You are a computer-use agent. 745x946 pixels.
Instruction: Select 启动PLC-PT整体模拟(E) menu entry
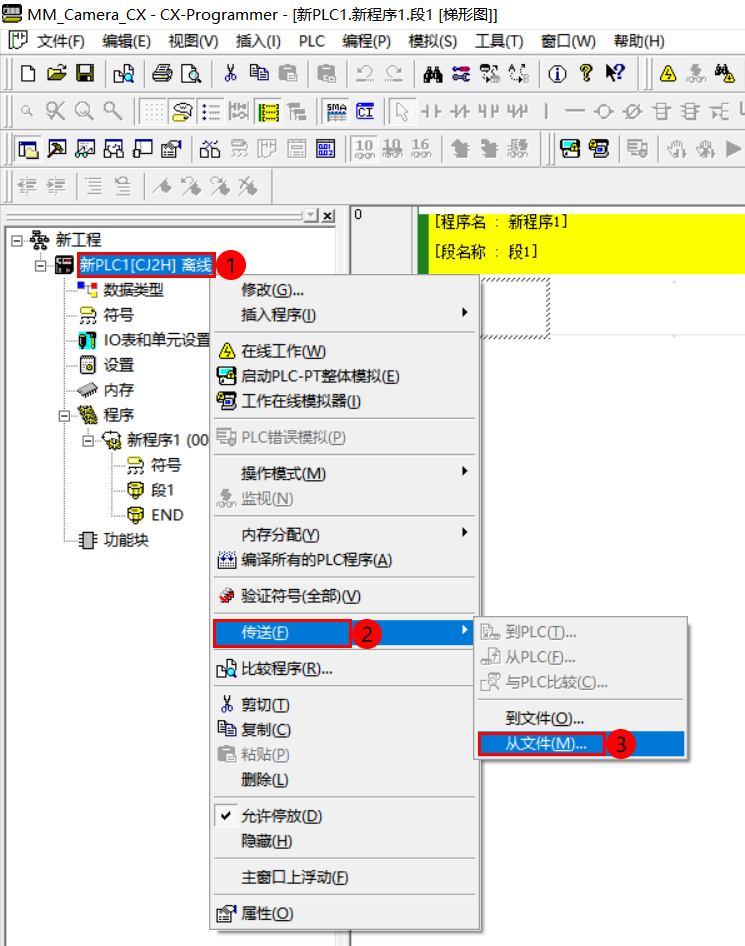[x=346, y=376]
